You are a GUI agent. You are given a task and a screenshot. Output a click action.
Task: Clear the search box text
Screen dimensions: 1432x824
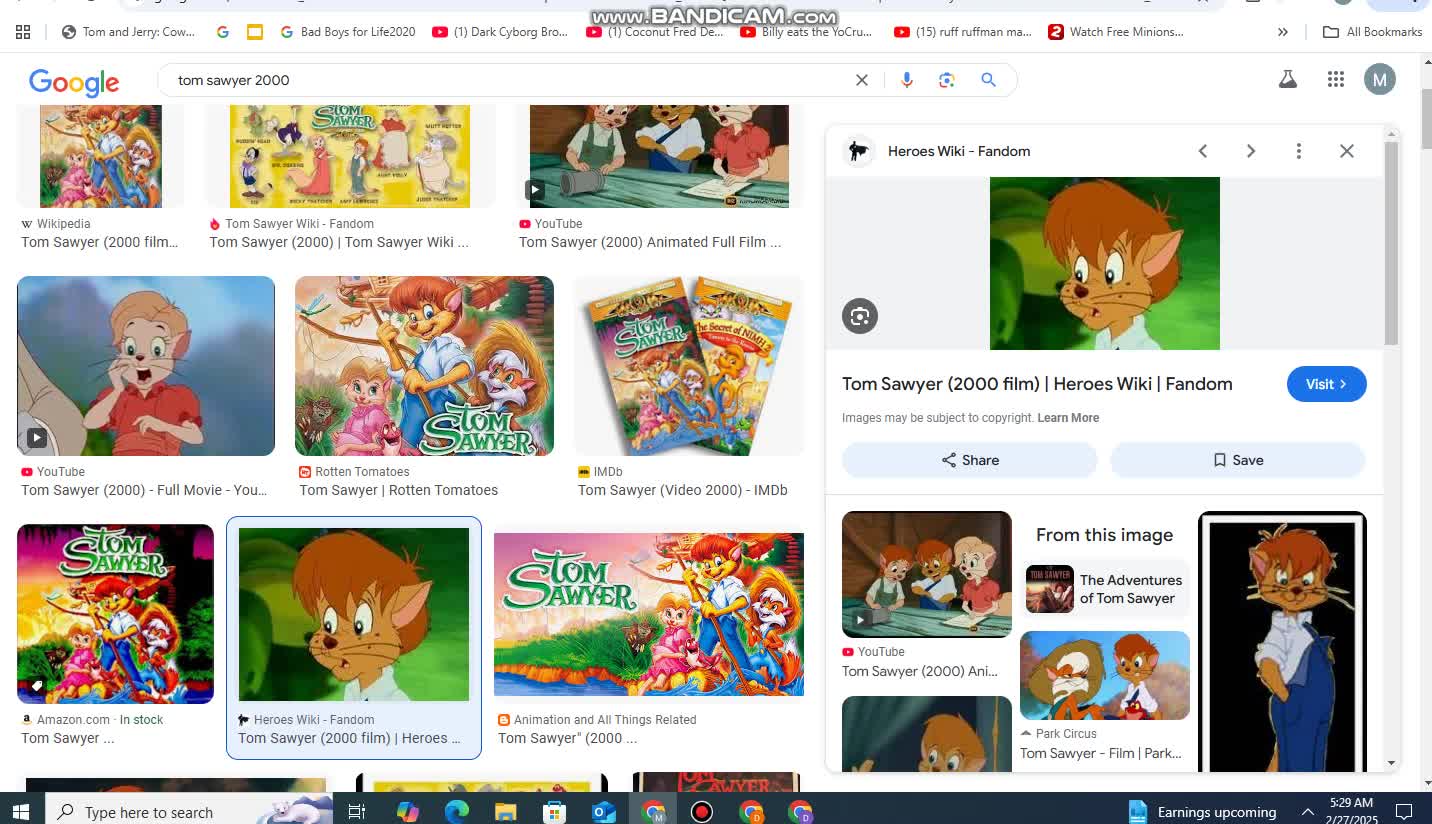coord(862,80)
